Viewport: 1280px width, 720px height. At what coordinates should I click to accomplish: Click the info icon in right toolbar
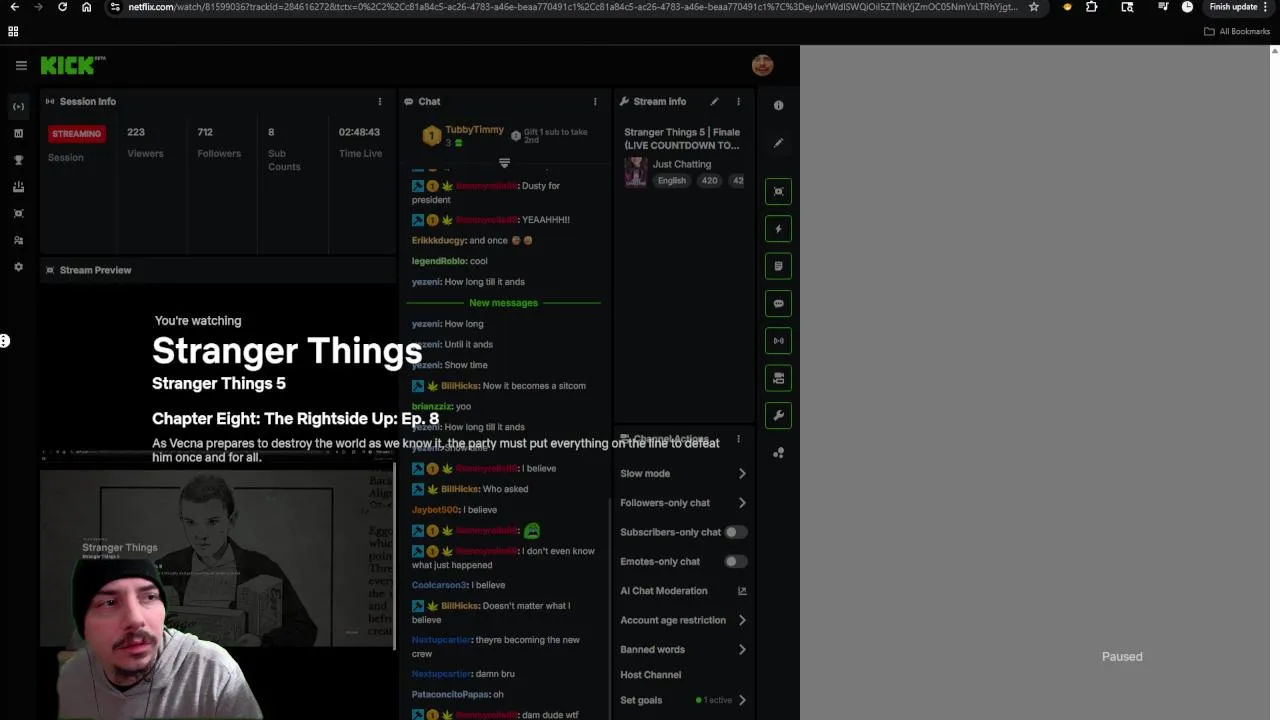point(778,105)
